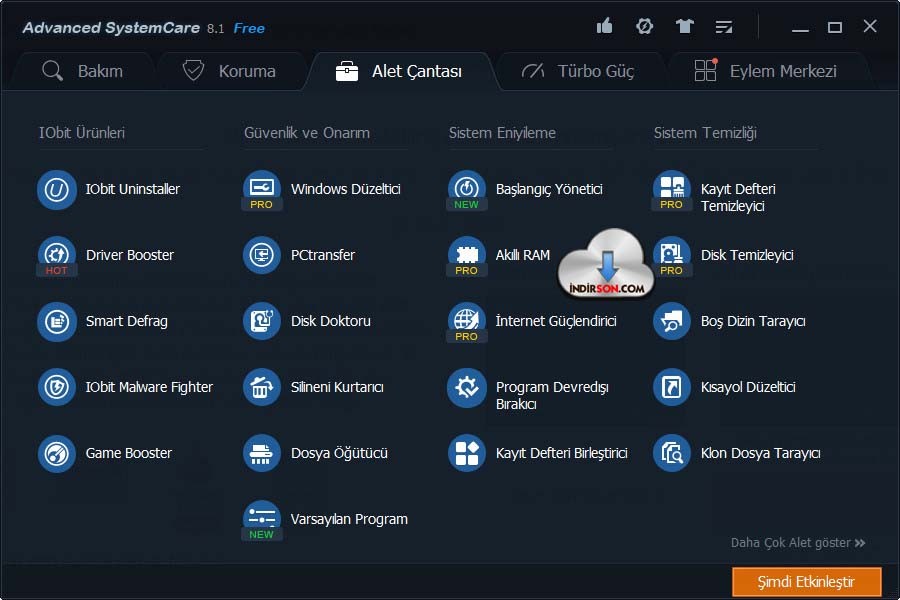Click Kayıt Defteri Birleştirici label

tap(561, 454)
